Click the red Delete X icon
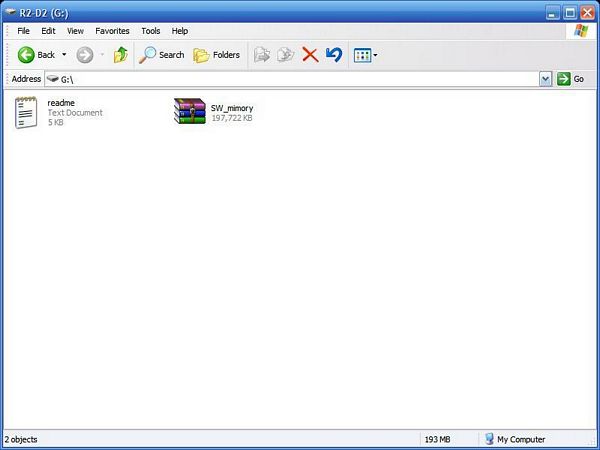This screenshot has width=600, height=450. [310, 55]
